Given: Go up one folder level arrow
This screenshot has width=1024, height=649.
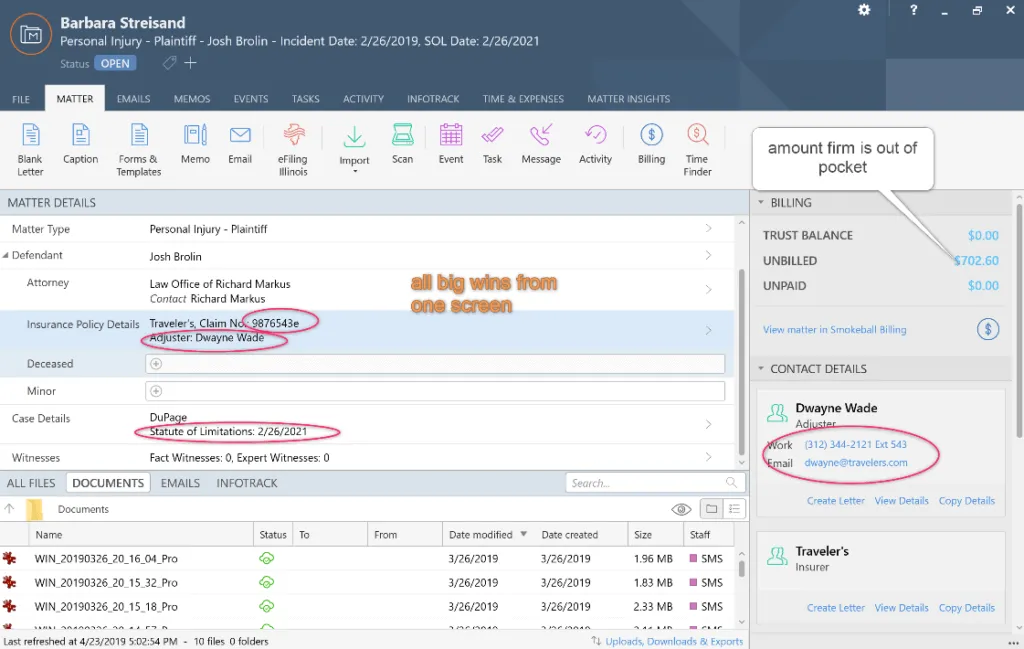Looking at the screenshot, I should tap(9, 509).
